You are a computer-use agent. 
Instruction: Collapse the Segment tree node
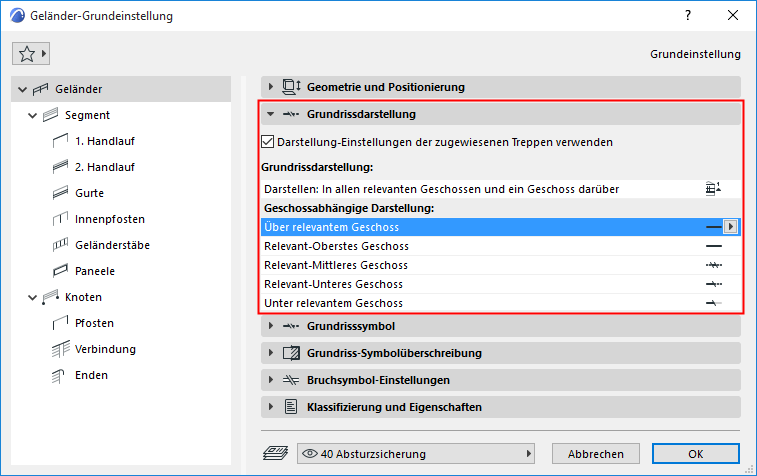[x=34, y=115]
